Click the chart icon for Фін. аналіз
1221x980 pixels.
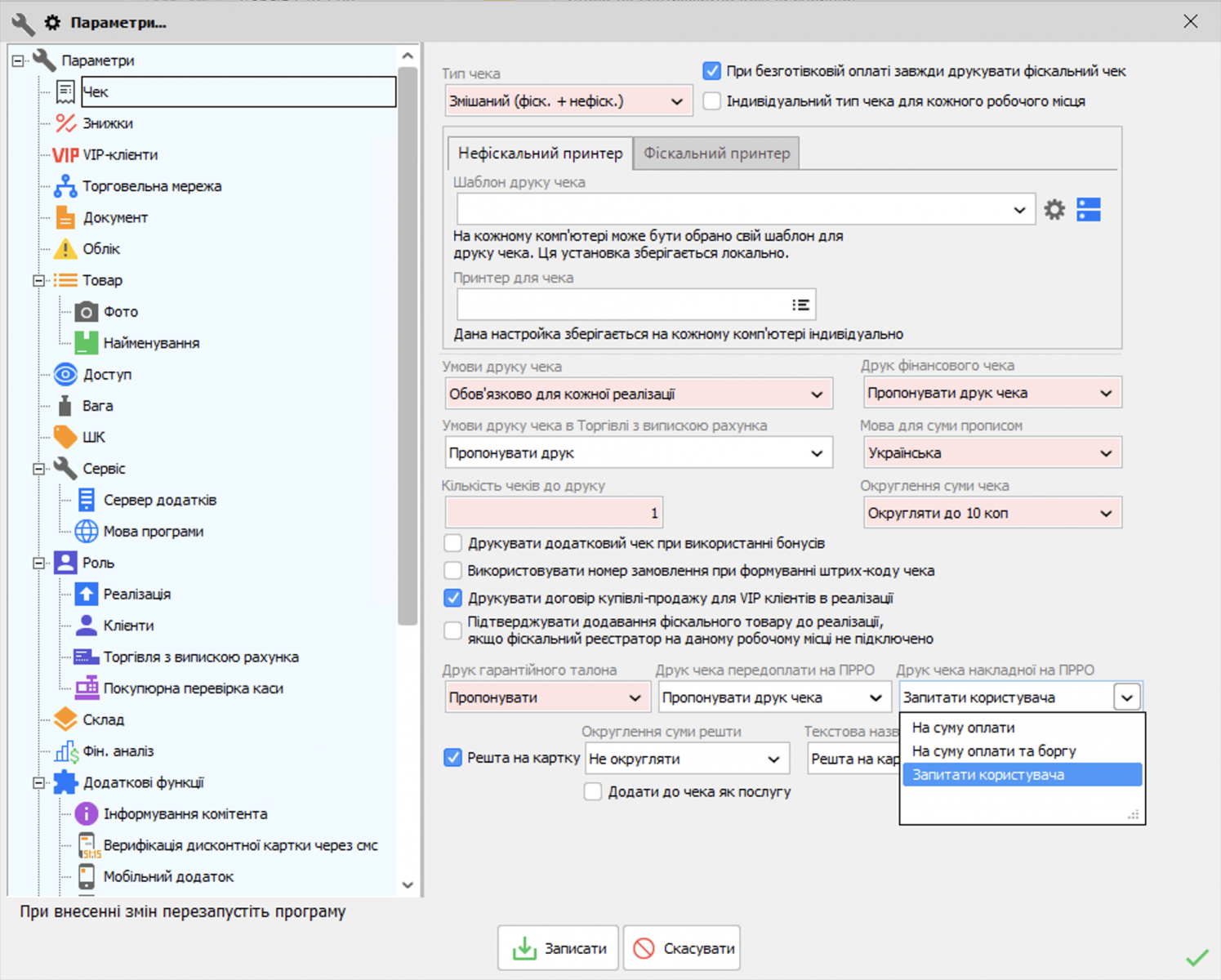point(65,751)
